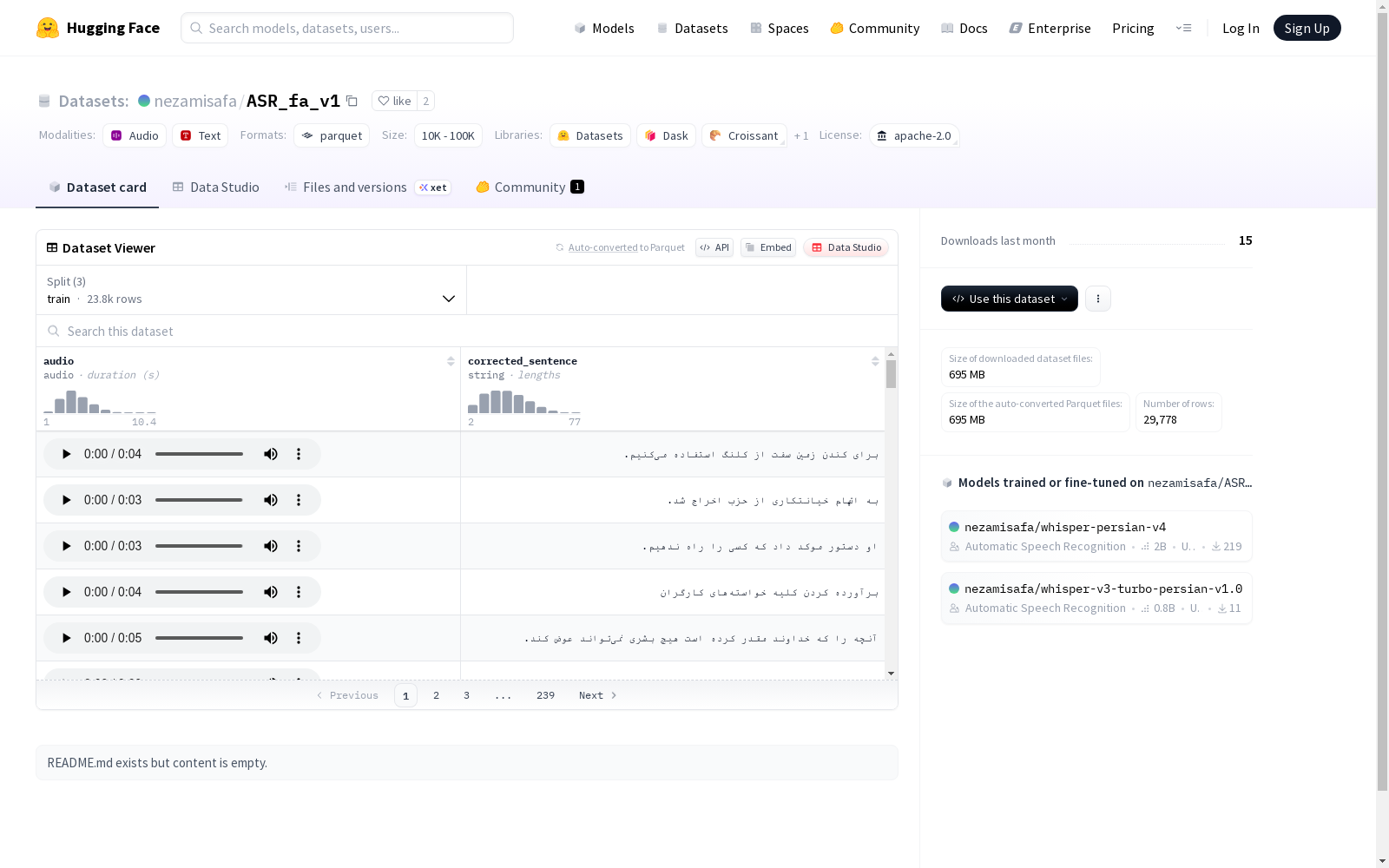1389x868 pixels.
Task: Play the 0:05 audio clip
Action: click(x=66, y=638)
